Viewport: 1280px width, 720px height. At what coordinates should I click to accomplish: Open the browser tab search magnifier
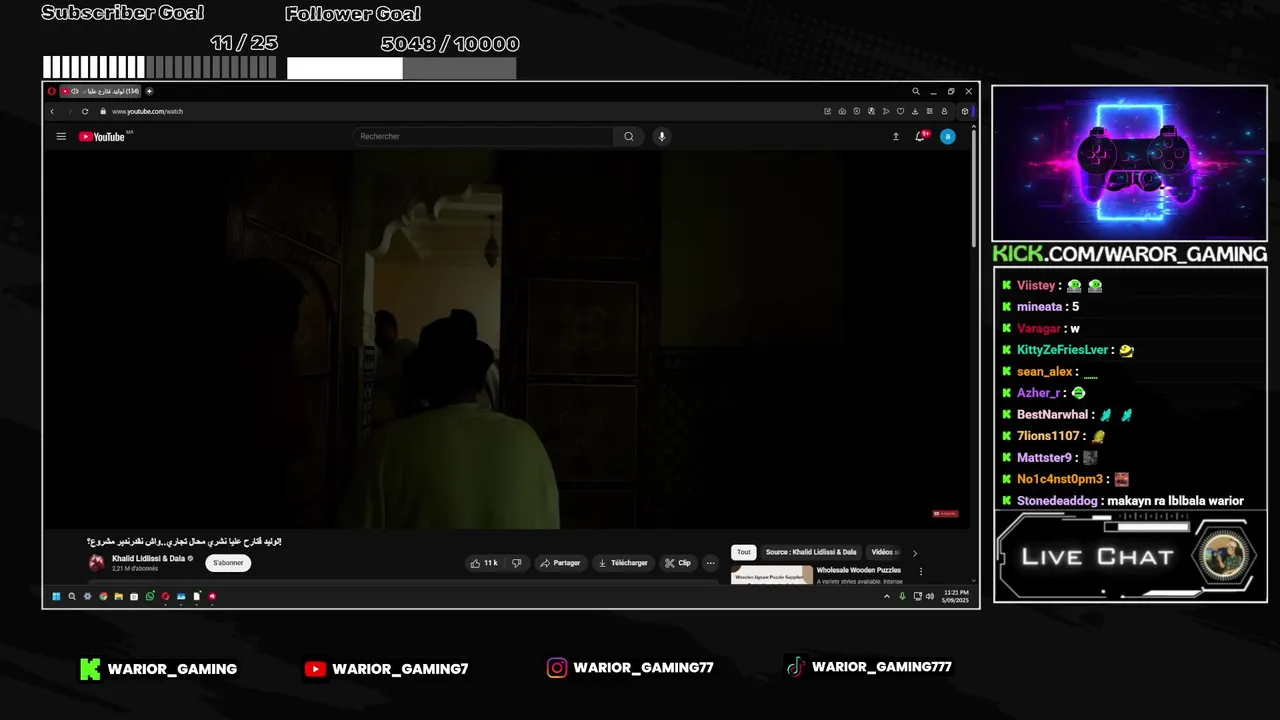916,91
